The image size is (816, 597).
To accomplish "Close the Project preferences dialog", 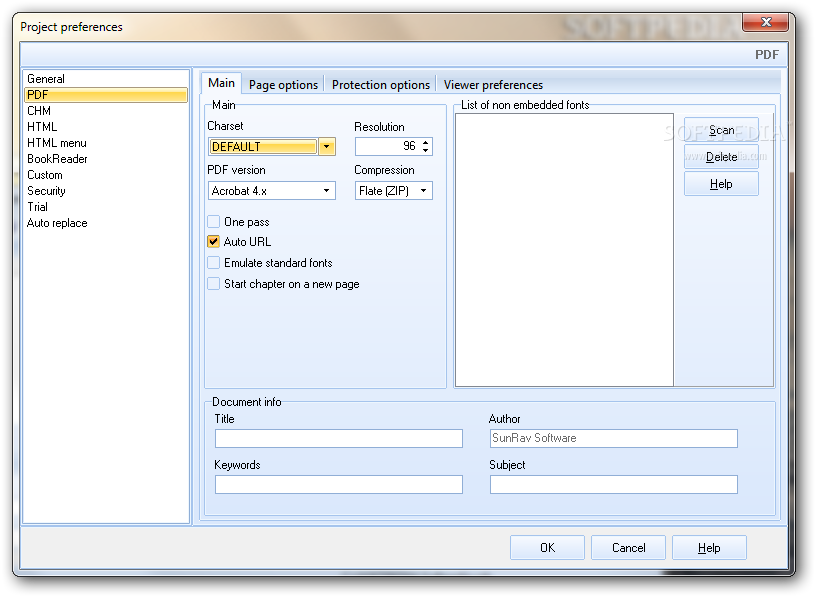I will tap(765, 22).
